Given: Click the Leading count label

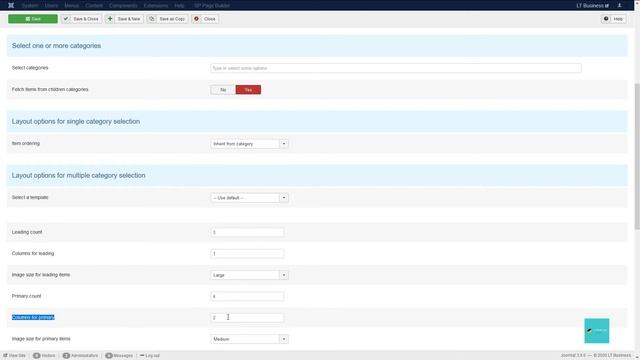Looking at the screenshot, I should point(27,232).
